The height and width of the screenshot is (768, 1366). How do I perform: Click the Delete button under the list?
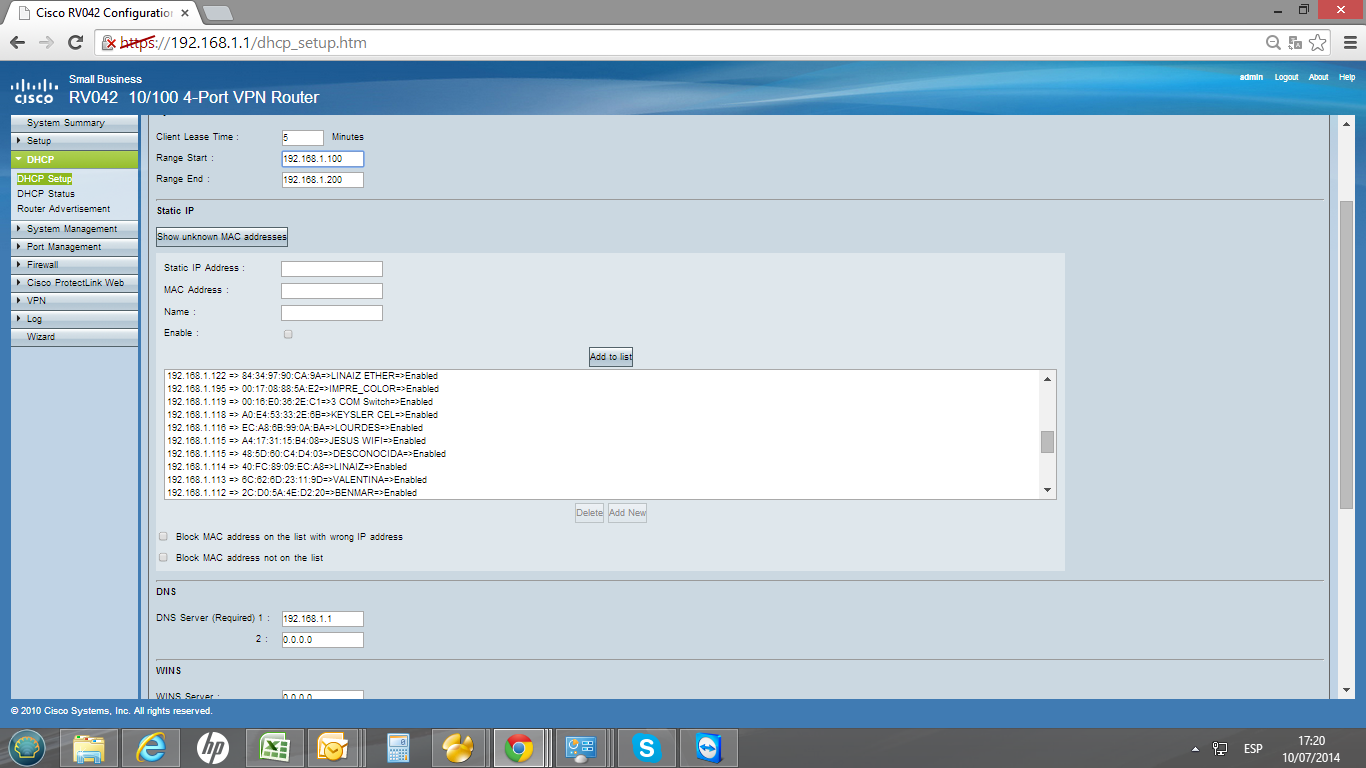tap(589, 513)
